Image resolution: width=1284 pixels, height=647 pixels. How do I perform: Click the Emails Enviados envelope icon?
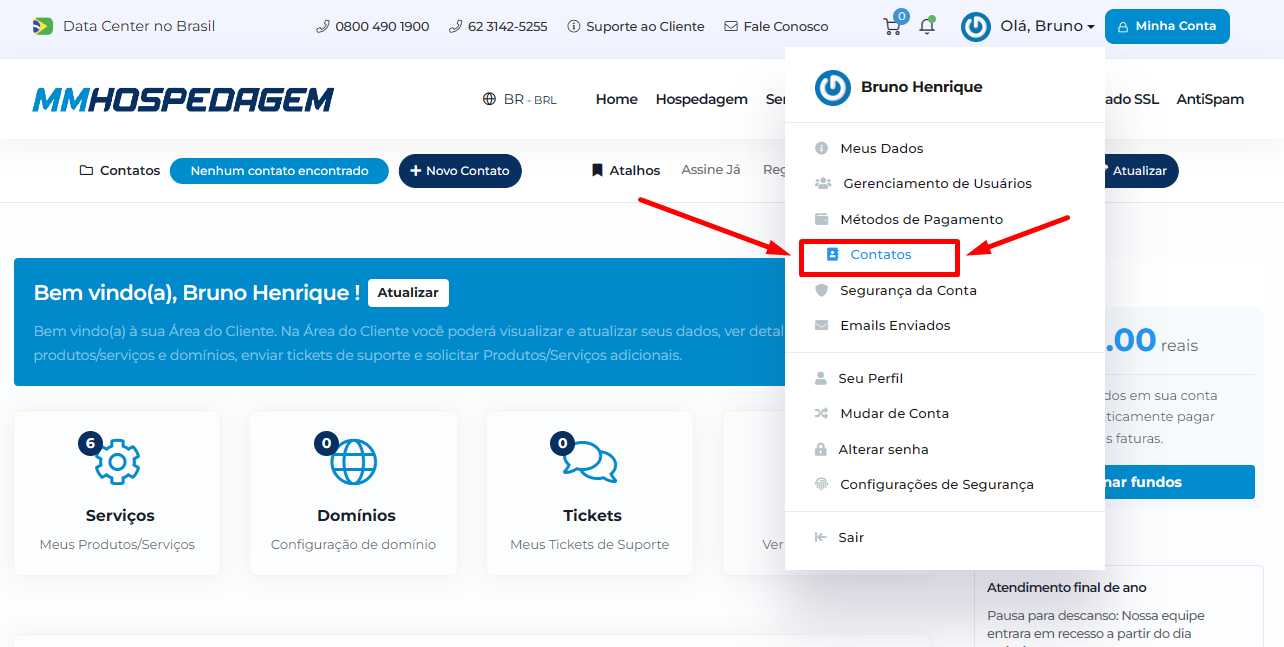(822, 325)
